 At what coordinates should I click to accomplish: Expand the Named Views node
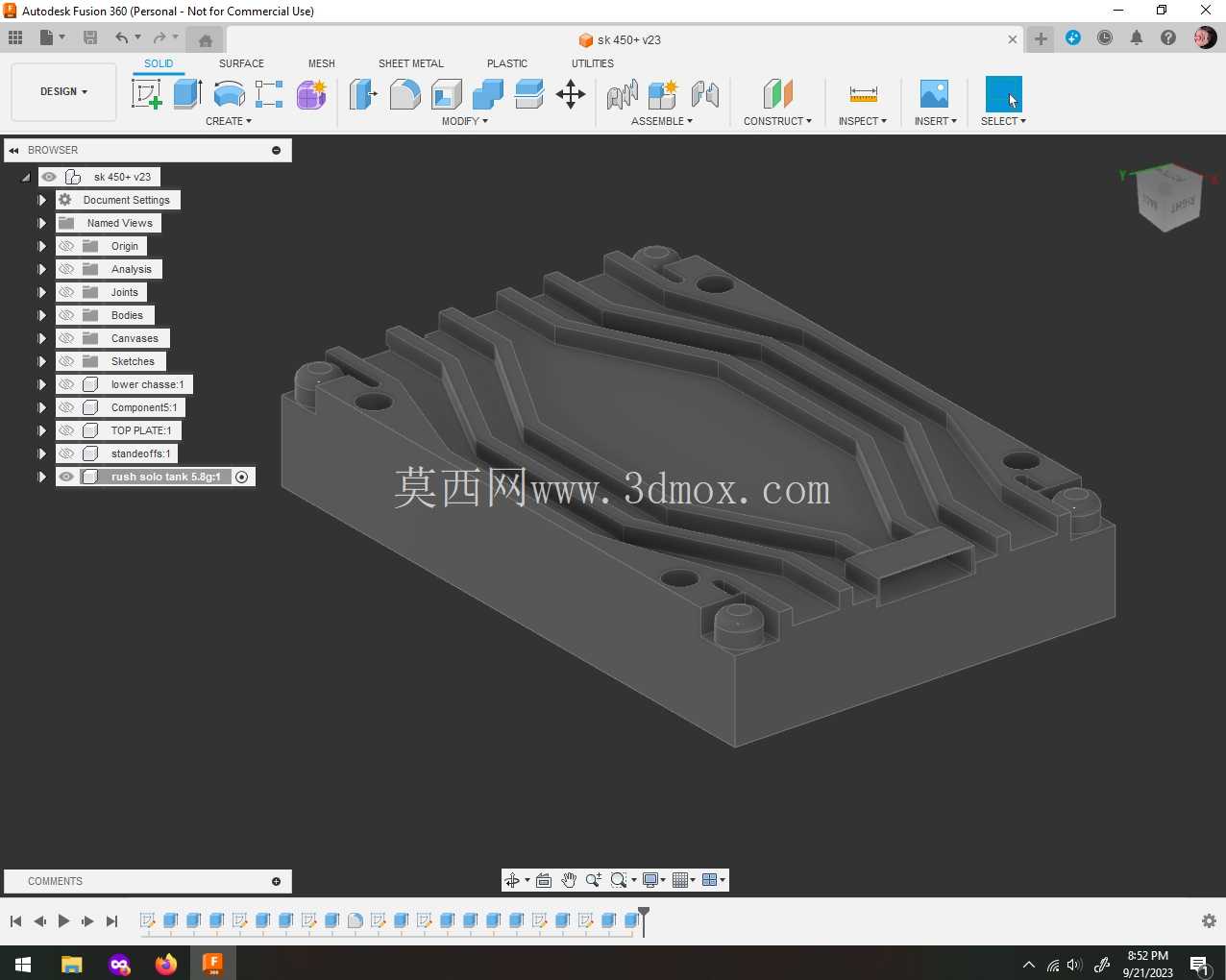(41, 223)
